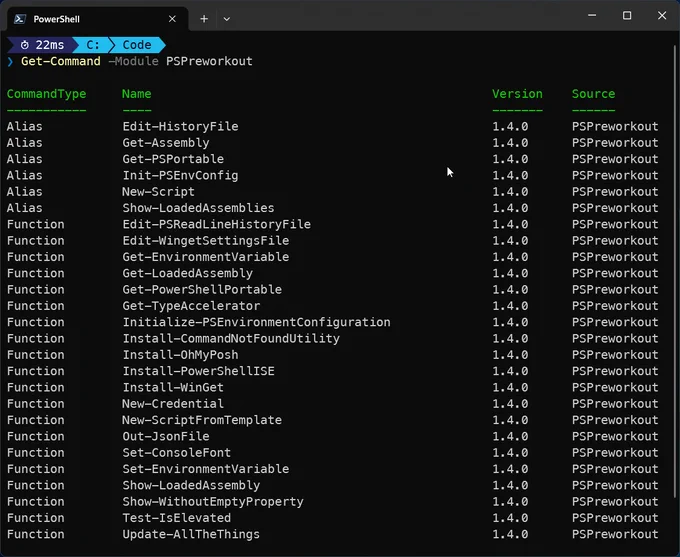The width and height of the screenshot is (680, 557).
Task: Click version 1.4.0 in Update-AllTheThings row
Action: (510, 534)
